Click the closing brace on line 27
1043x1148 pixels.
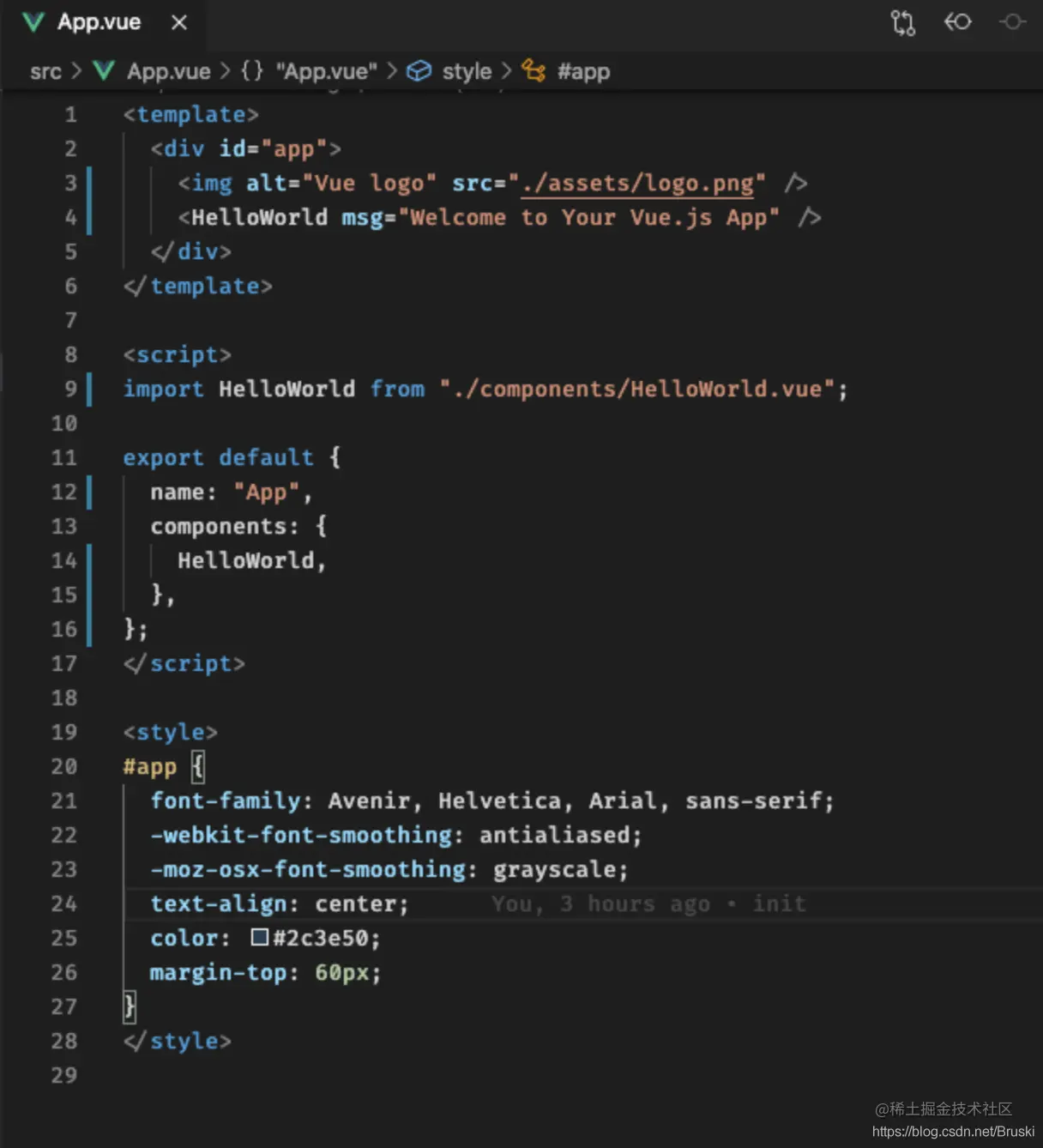(x=130, y=1006)
